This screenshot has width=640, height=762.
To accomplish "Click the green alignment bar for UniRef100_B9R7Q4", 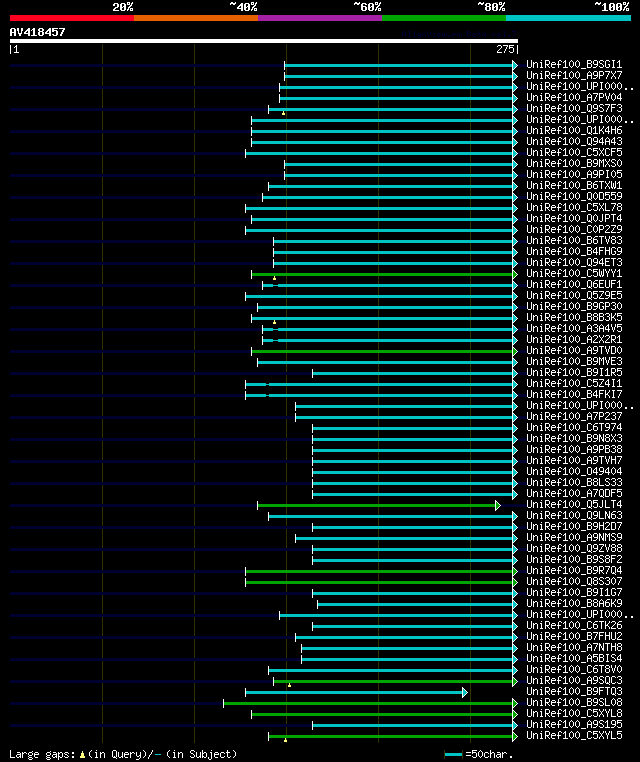I will point(380,572).
